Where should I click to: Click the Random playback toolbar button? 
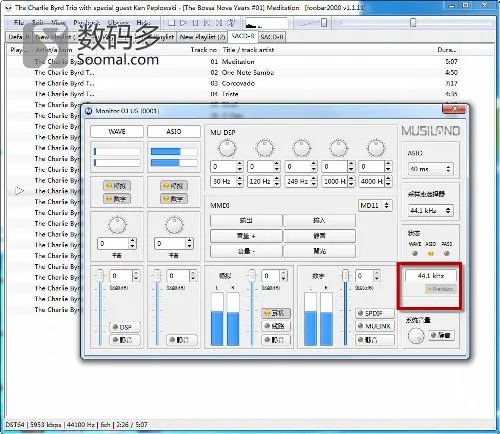[x=231, y=23]
